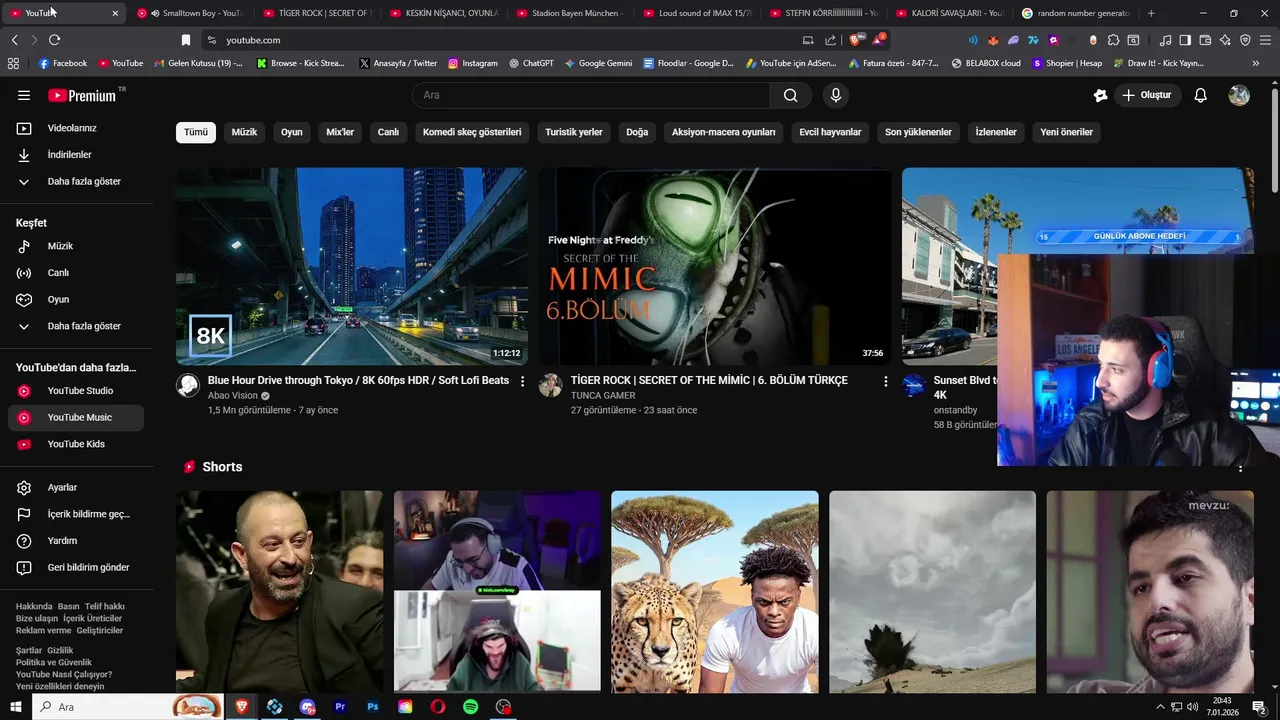Viewport: 1280px width, 720px height.
Task: Open the TUNCA GAMER channel link
Action: tap(603, 396)
